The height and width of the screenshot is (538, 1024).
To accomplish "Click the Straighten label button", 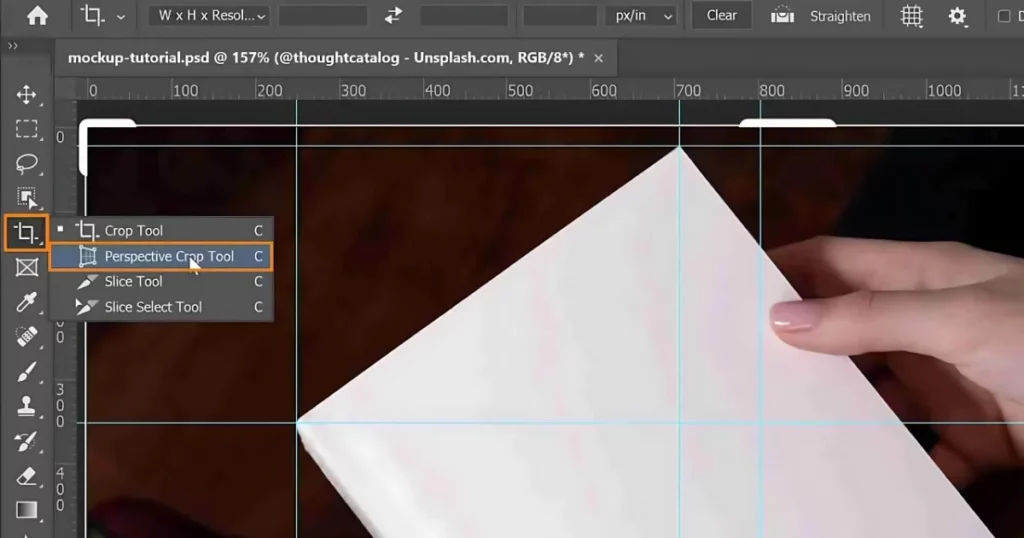I will [840, 16].
